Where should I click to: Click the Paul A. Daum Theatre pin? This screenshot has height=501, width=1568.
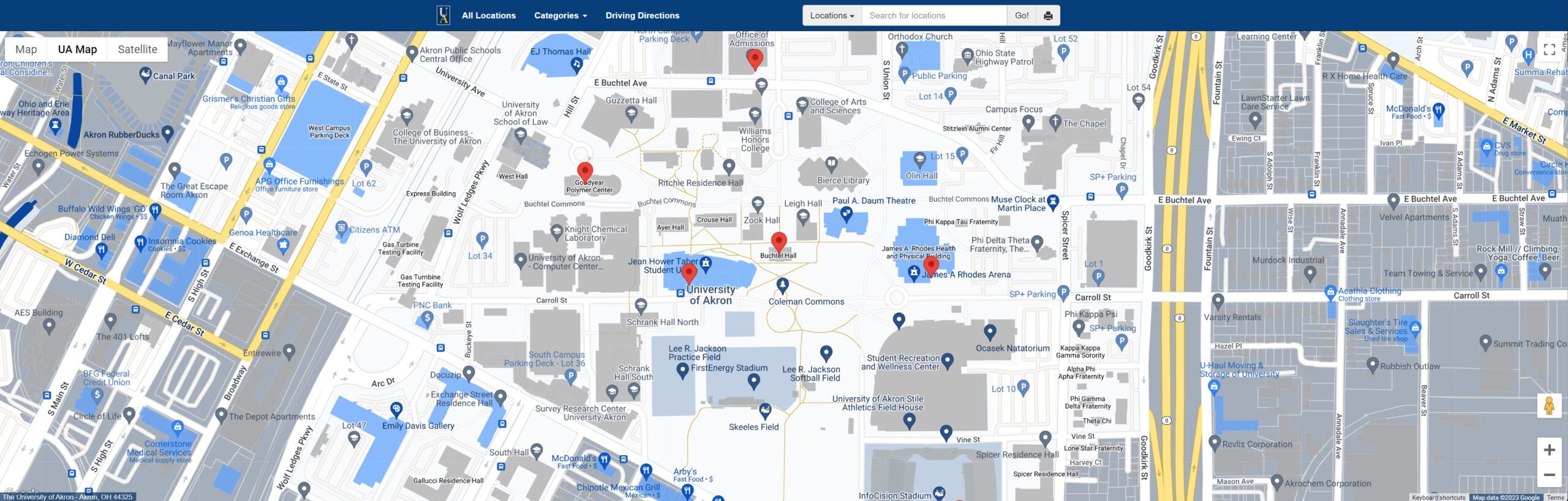(846, 213)
